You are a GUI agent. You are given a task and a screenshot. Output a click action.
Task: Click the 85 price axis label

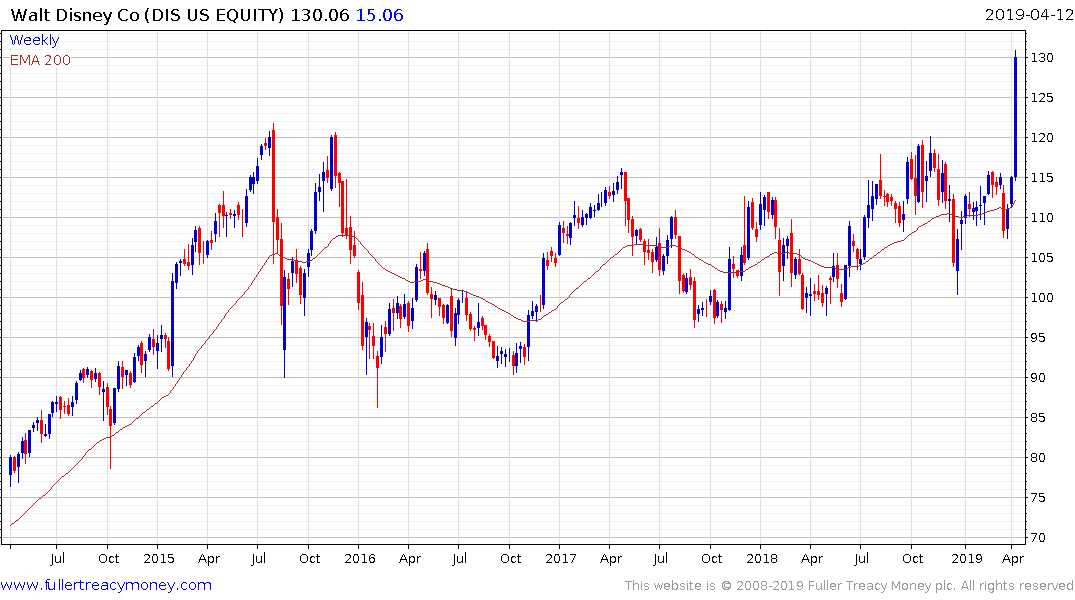[1039, 418]
